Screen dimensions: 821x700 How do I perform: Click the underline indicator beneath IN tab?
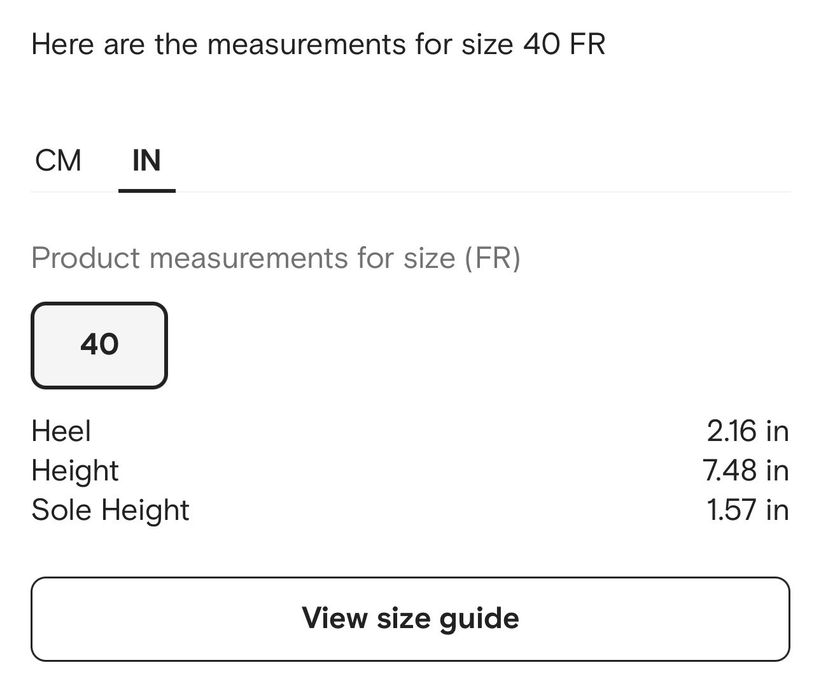(146, 189)
